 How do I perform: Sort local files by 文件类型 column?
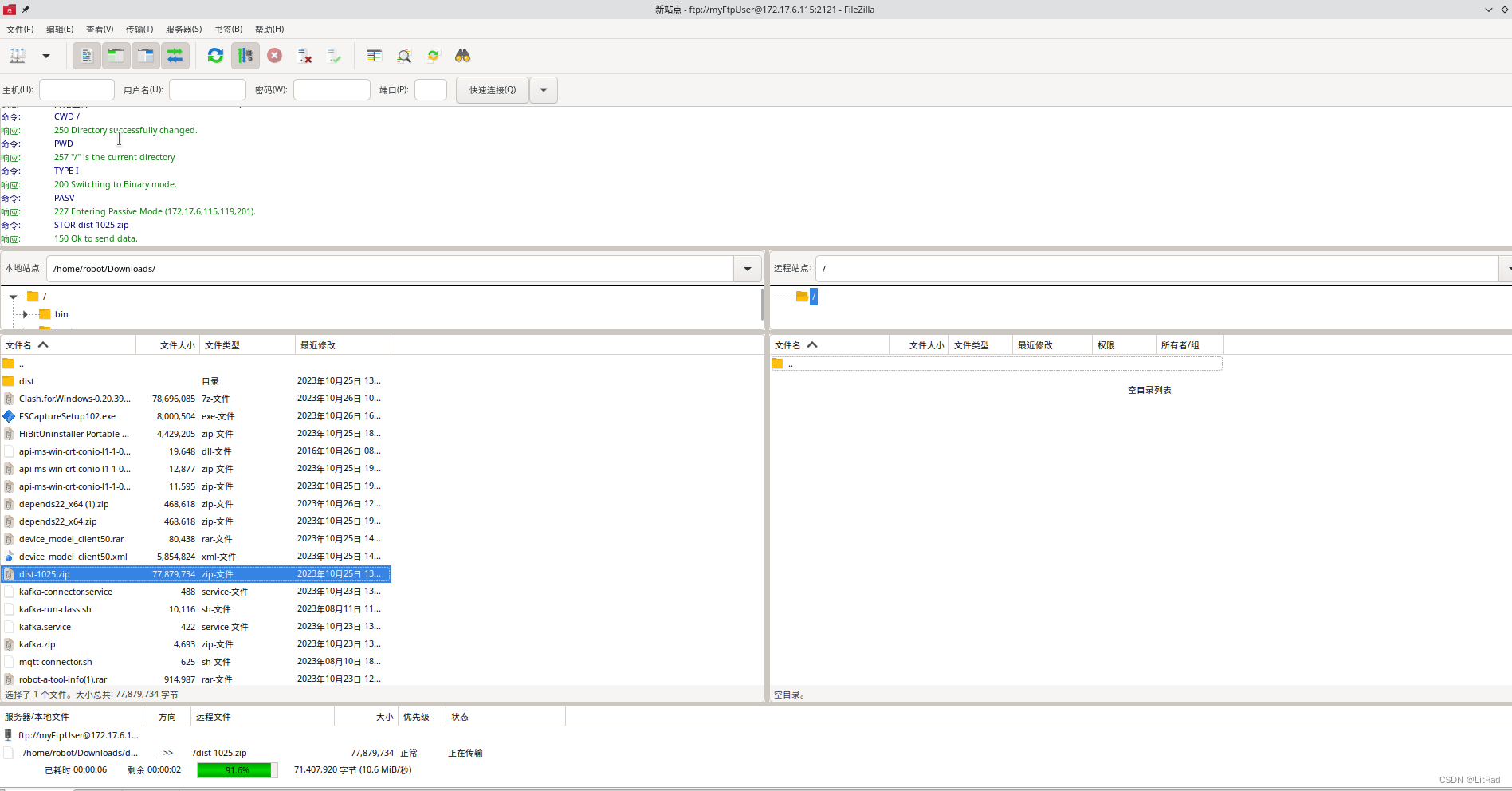[248, 345]
